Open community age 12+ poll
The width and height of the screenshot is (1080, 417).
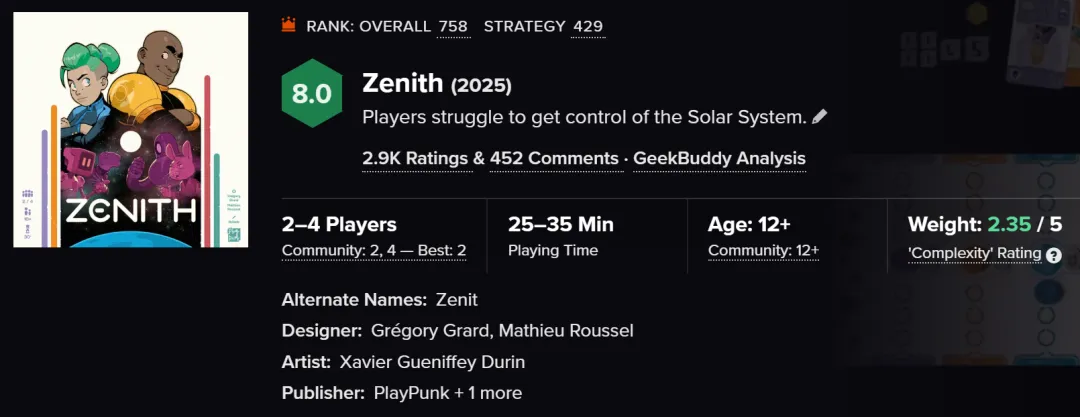click(x=763, y=250)
